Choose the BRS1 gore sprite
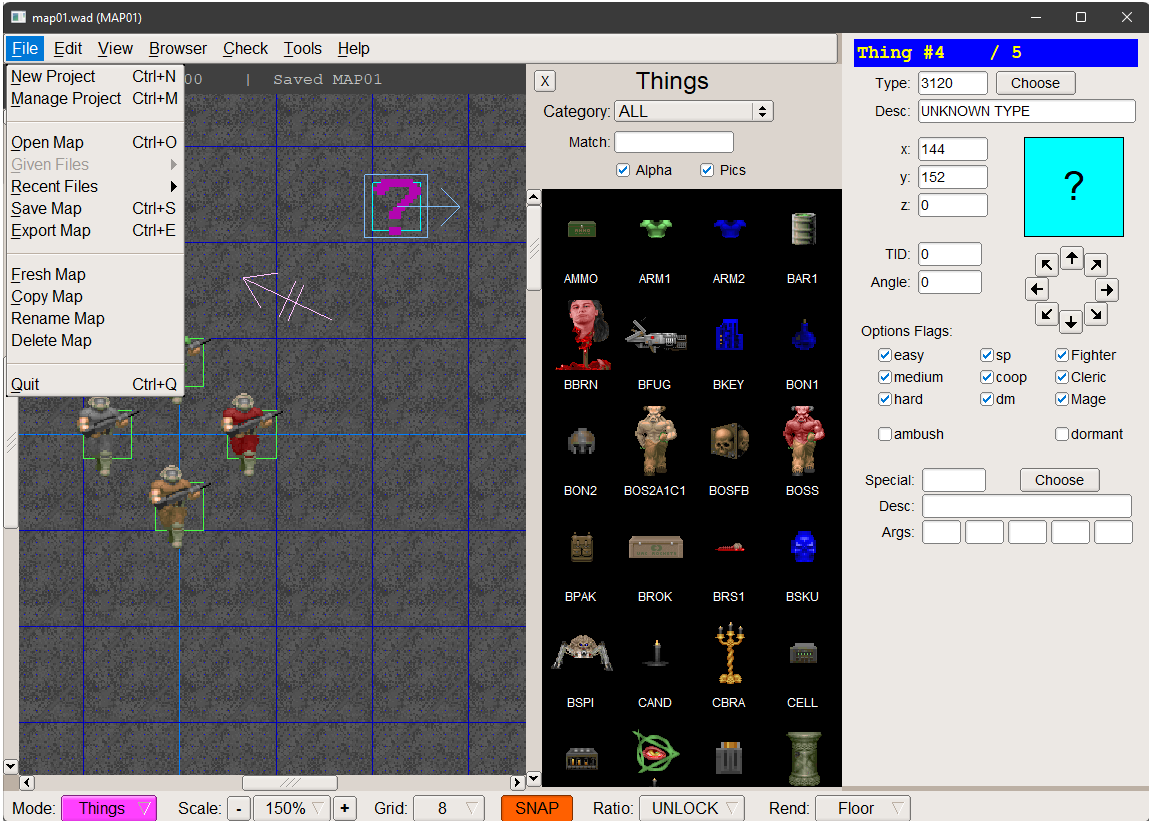The height and width of the screenshot is (822, 1150). (730, 547)
